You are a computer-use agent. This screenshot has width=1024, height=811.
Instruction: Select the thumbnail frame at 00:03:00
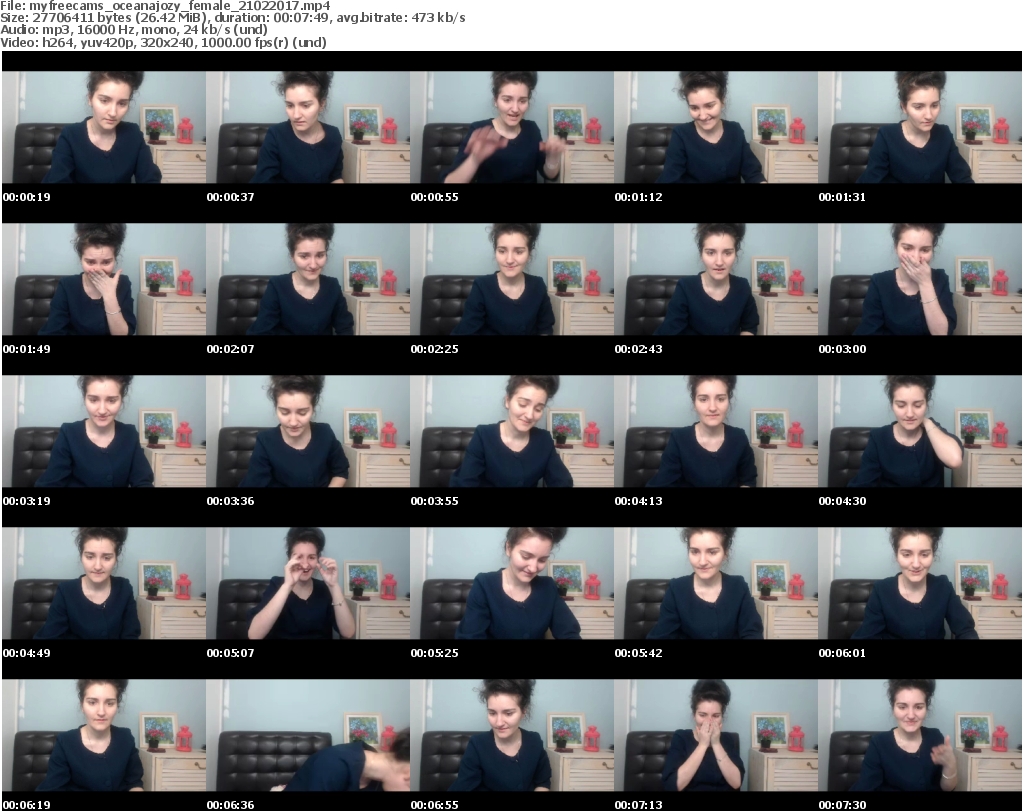(x=920, y=279)
